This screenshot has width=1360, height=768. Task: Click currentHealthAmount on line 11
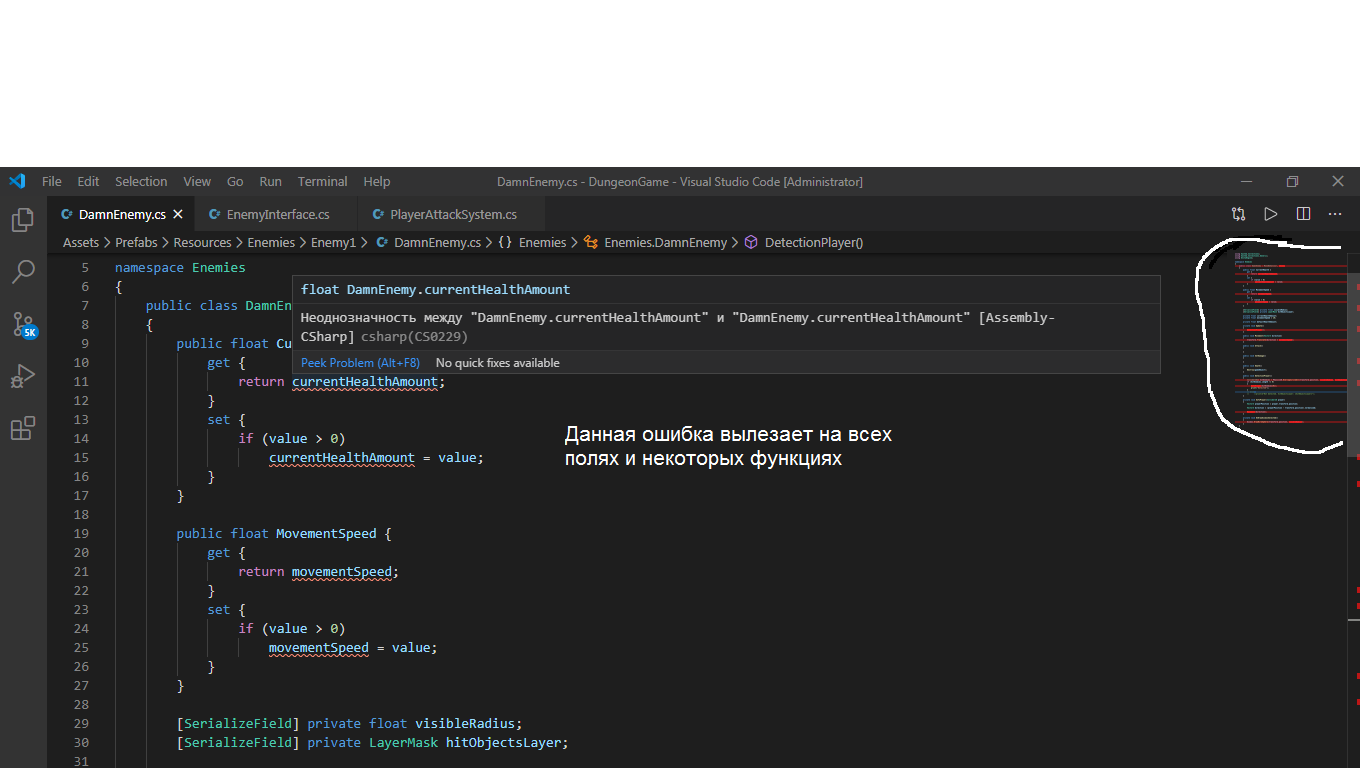[364, 381]
